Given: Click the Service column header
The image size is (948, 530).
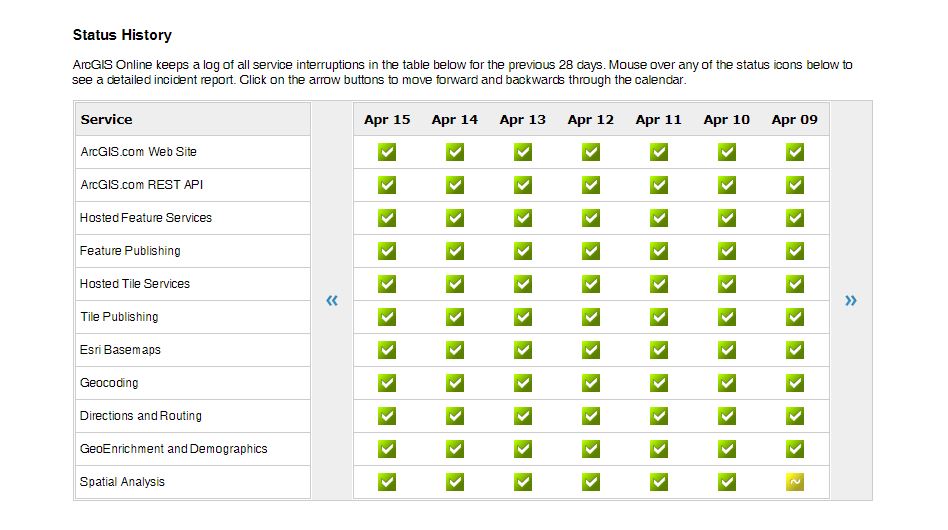Looking at the screenshot, I should point(106,119).
